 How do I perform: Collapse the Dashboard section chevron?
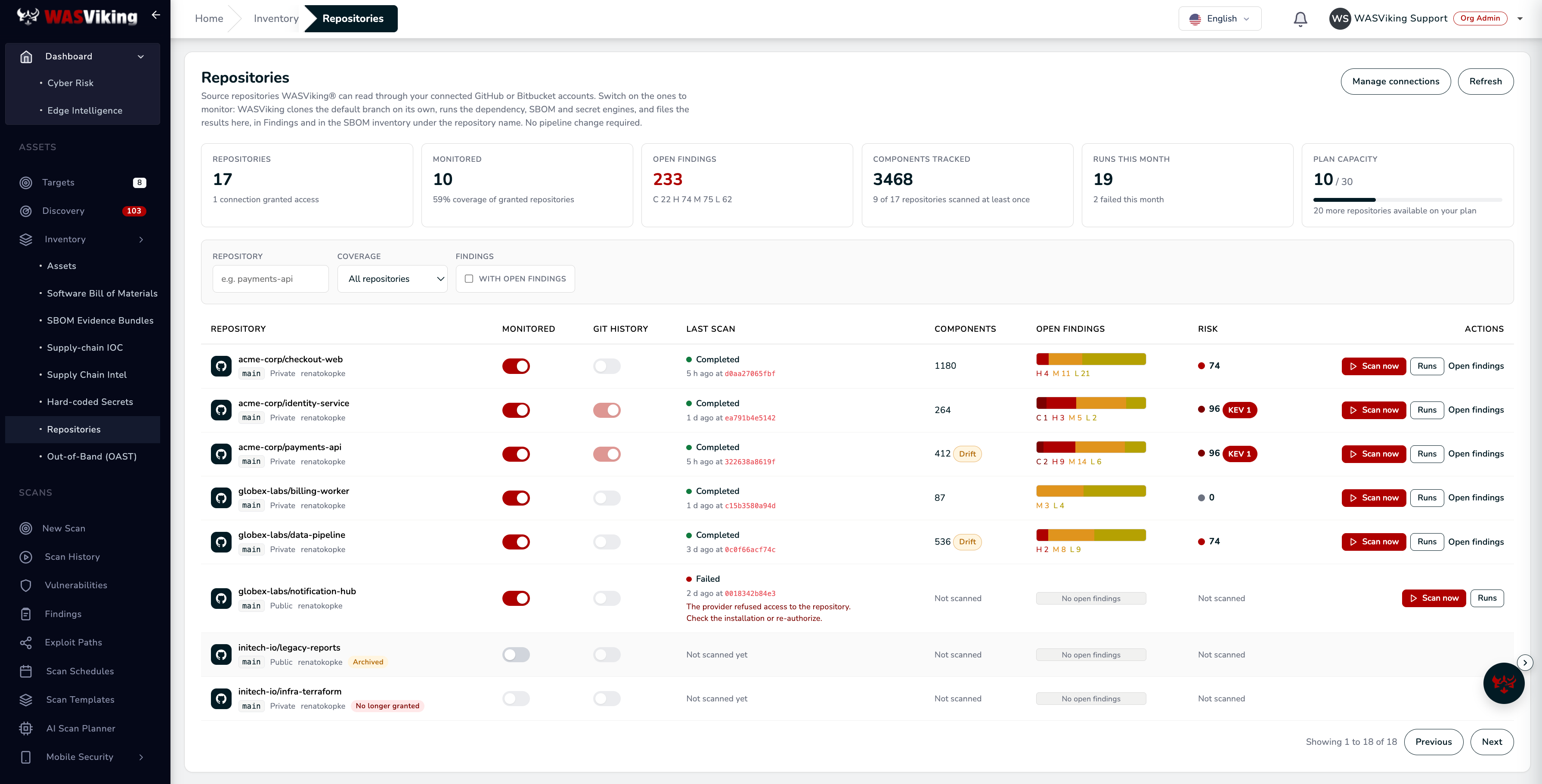[141, 57]
